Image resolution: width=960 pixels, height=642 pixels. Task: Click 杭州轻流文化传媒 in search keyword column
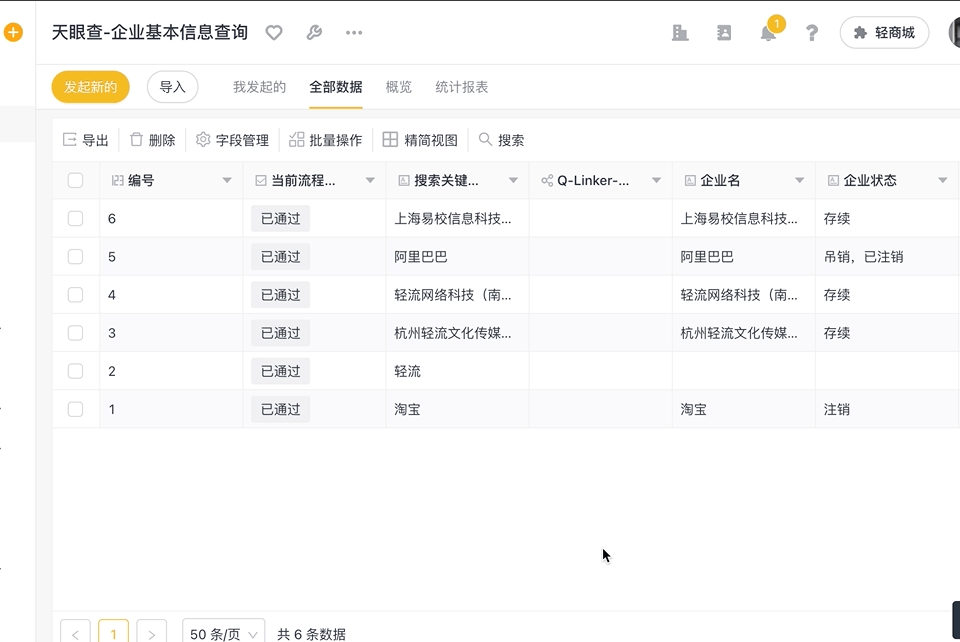pyautogui.click(x=452, y=333)
